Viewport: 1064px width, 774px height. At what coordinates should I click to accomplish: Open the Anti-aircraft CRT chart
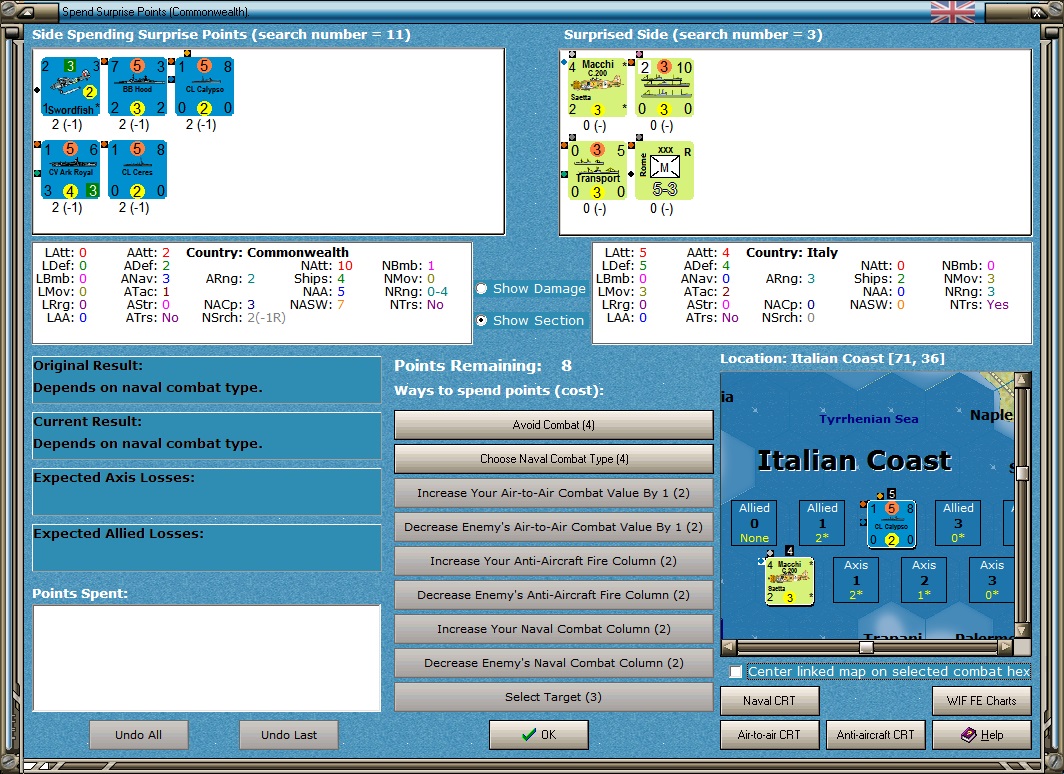875,735
